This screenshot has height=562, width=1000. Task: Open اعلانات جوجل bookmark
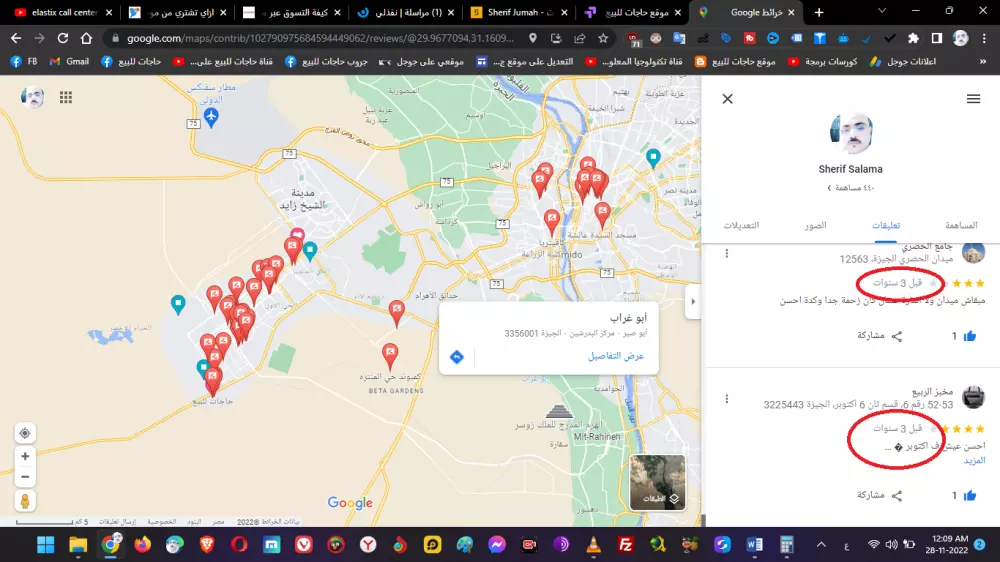(903, 61)
